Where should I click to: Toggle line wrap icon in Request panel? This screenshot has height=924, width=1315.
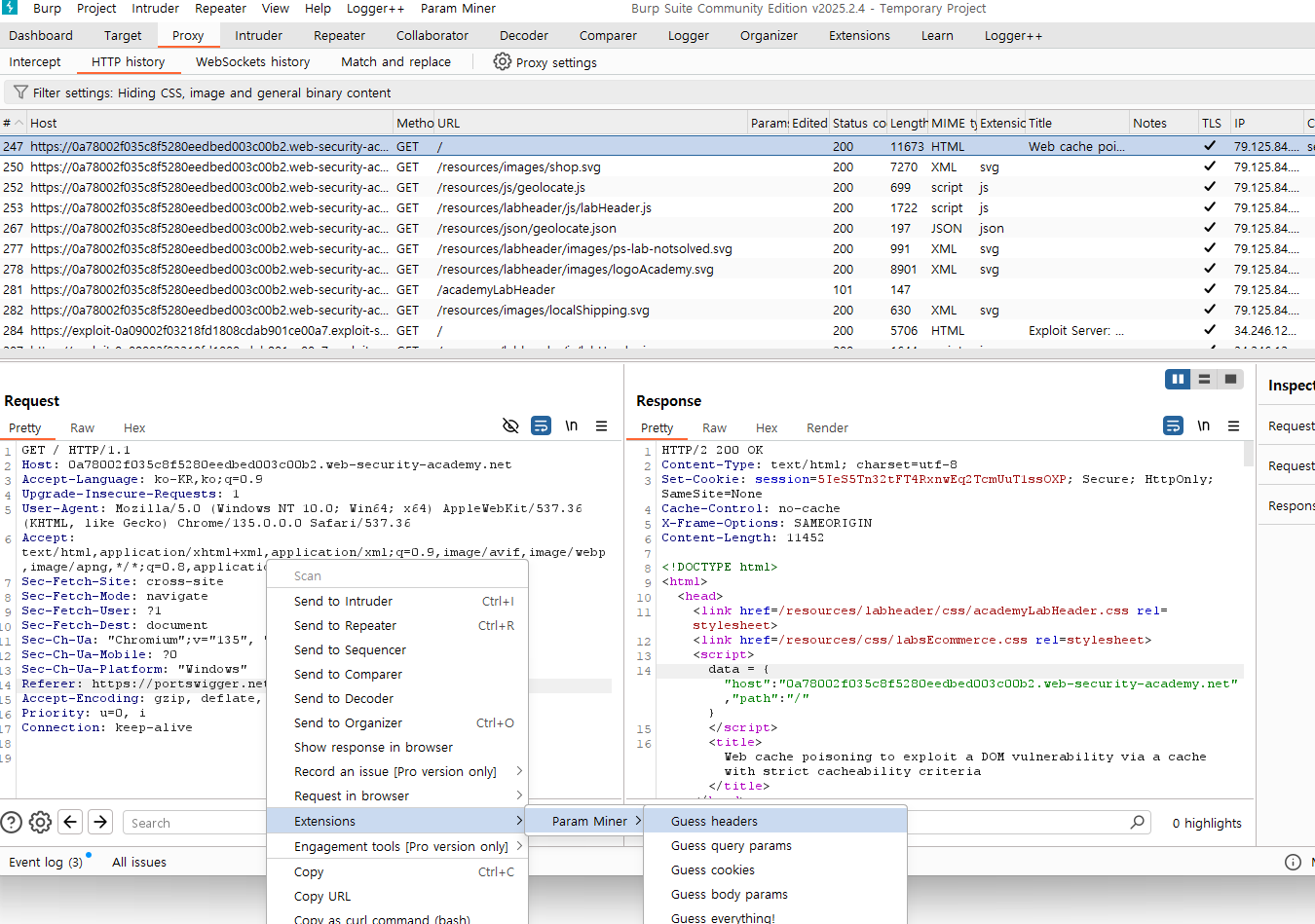coord(541,426)
